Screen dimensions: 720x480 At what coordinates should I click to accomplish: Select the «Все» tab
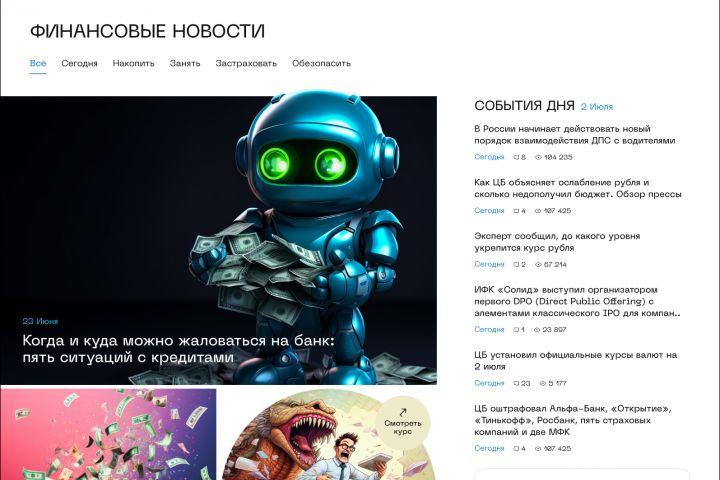click(38, 63)
